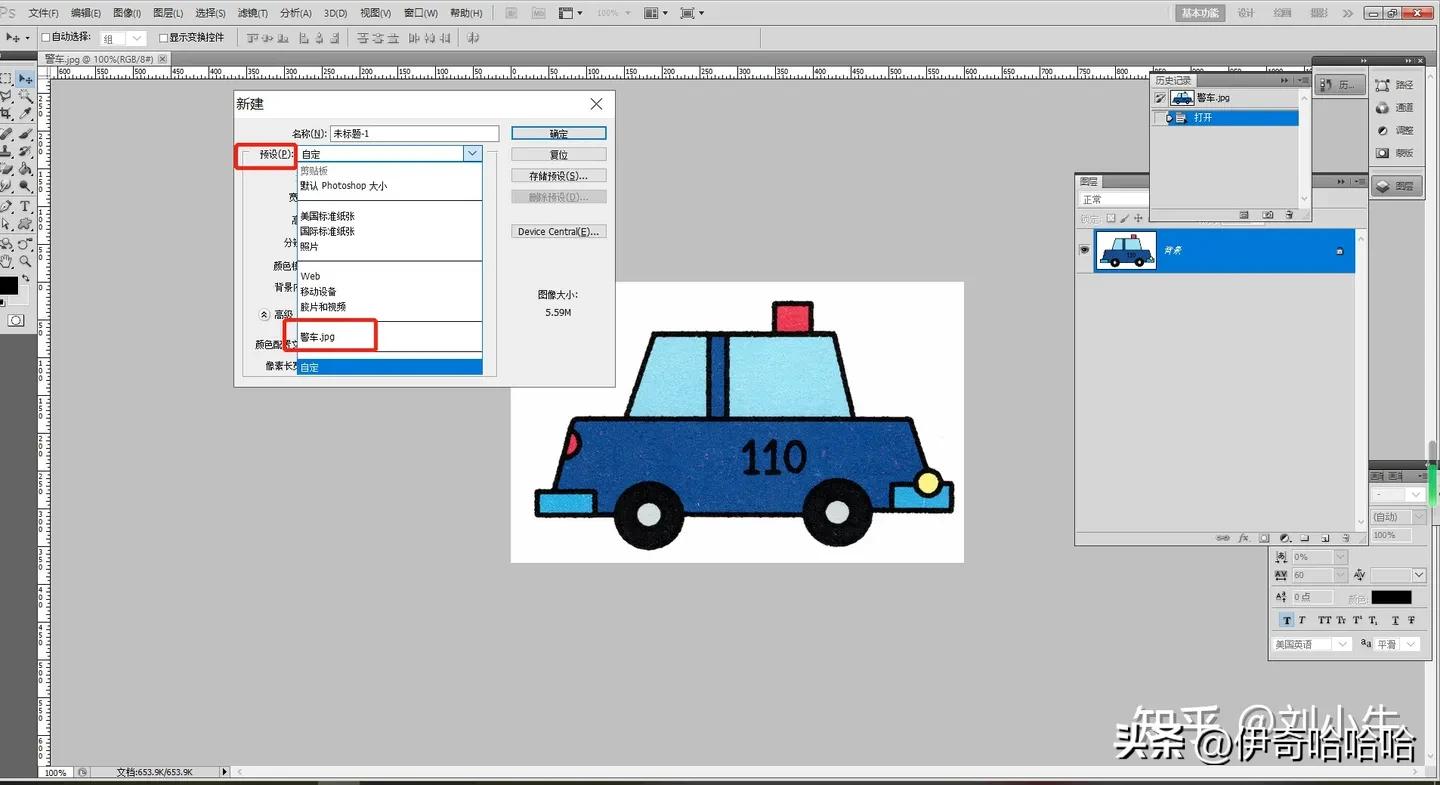Click the fx layer style icon
Image resolution: width=1440 pixels, height=785 pixels.
[x=1245, y=537]
